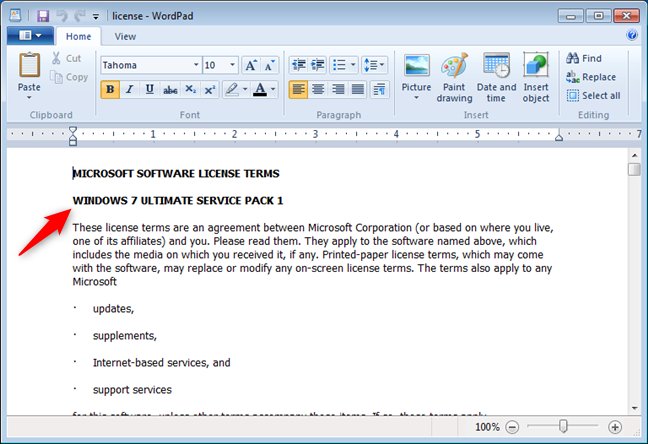The image size is (648, 444).
Task: Click heading WINDOWS 7 ULTIMATE SERVICE PACK 1
Action: pos(178,201)
